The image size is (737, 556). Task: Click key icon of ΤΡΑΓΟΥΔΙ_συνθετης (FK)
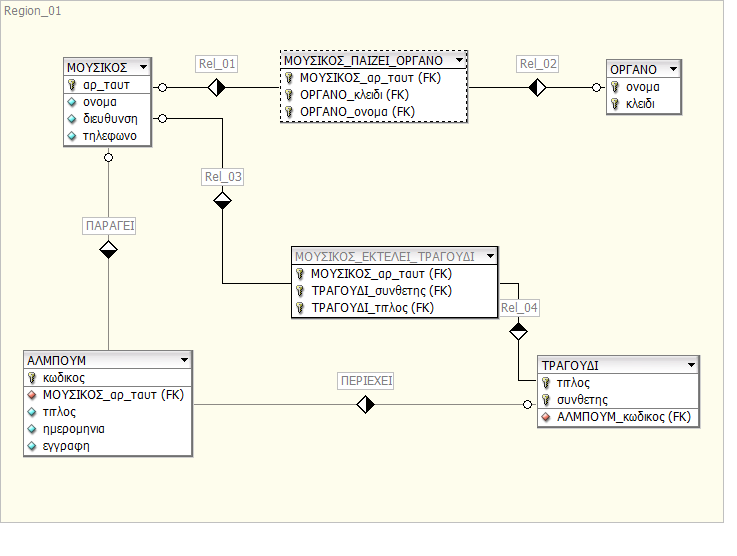pyautogui.click(x=300, y=290)
